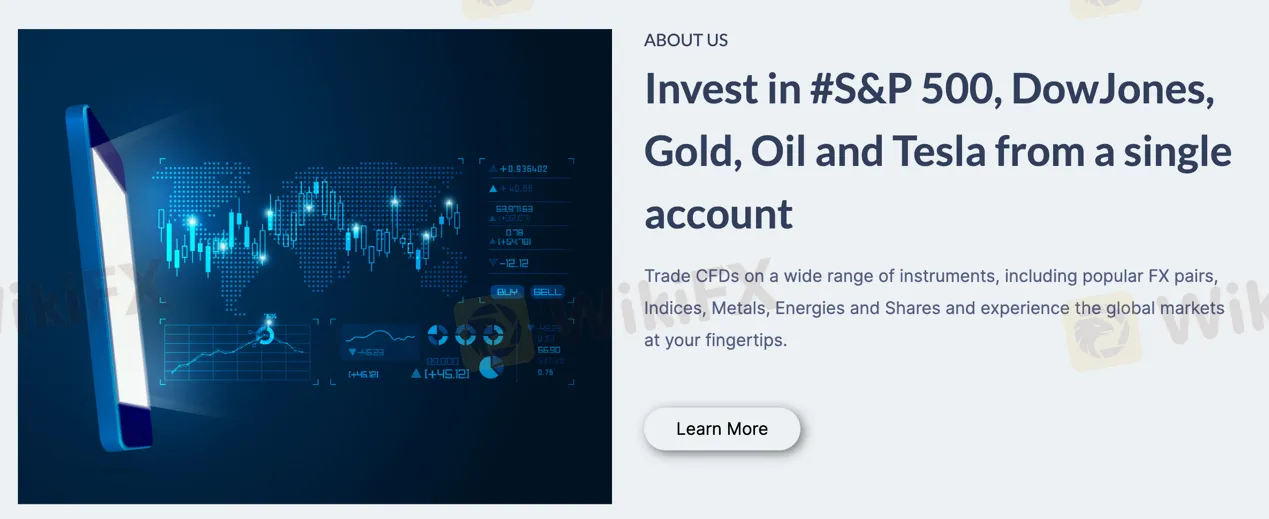Screen dimensions: 1269x519
Task: Click the Trade CFDs description paragraph
Action: [x=934, y=308]
